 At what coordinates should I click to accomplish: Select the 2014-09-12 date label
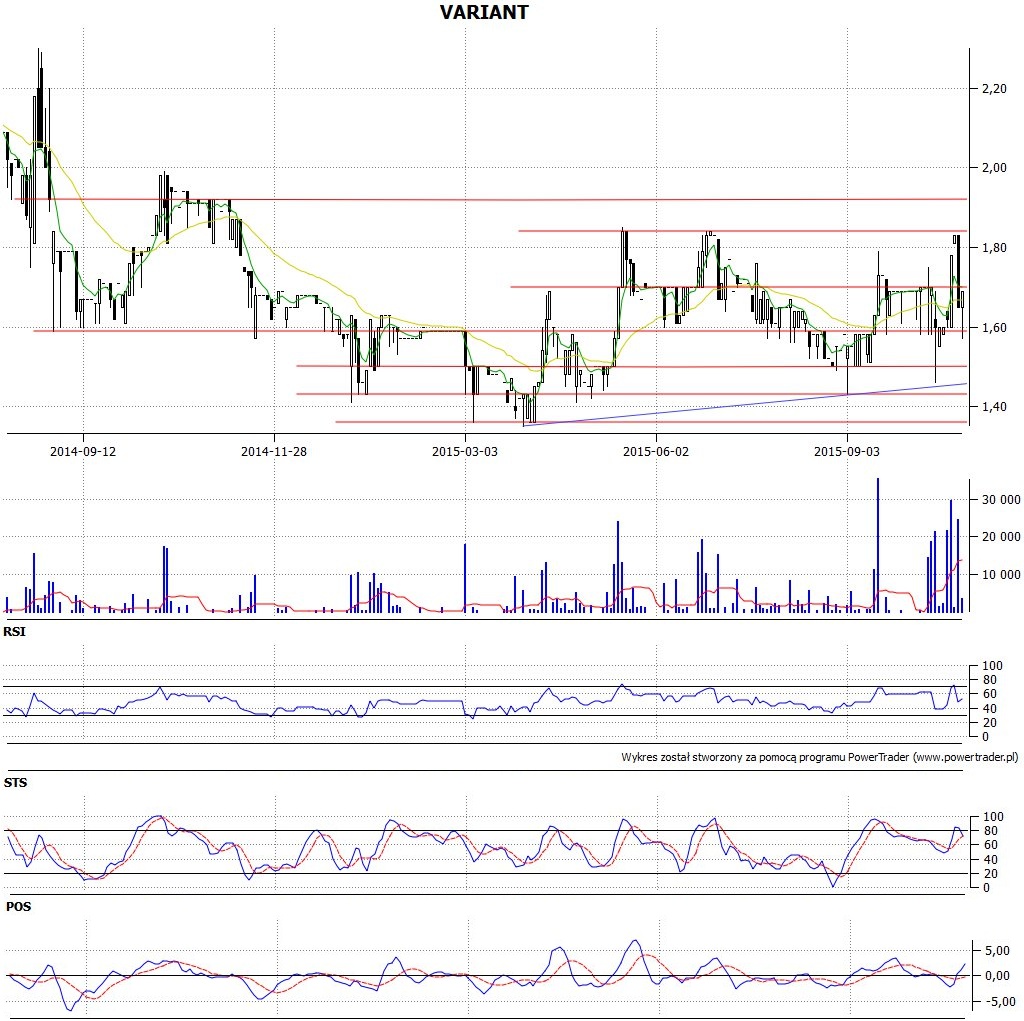click(83, 451)
